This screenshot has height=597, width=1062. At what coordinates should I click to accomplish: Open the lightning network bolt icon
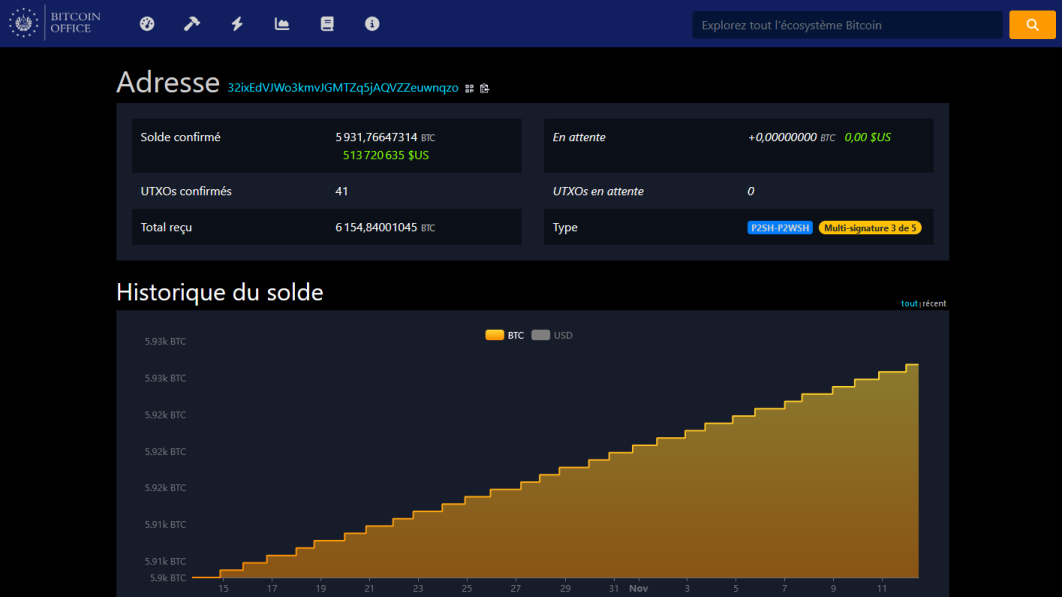coord(237,24)
